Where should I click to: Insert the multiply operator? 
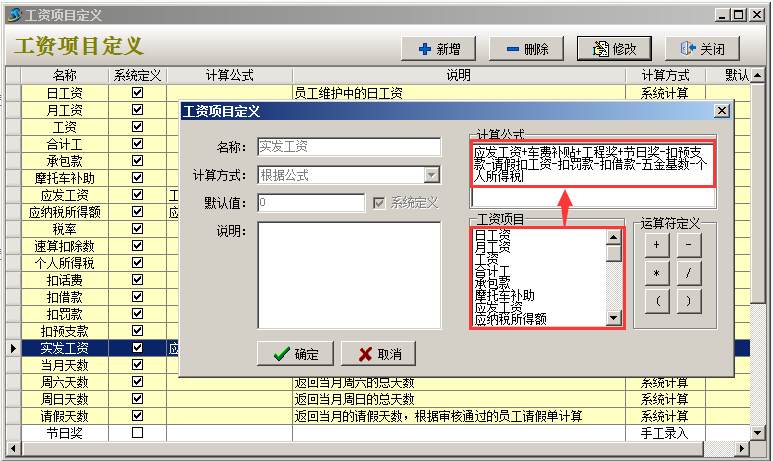tap(656, 272)
